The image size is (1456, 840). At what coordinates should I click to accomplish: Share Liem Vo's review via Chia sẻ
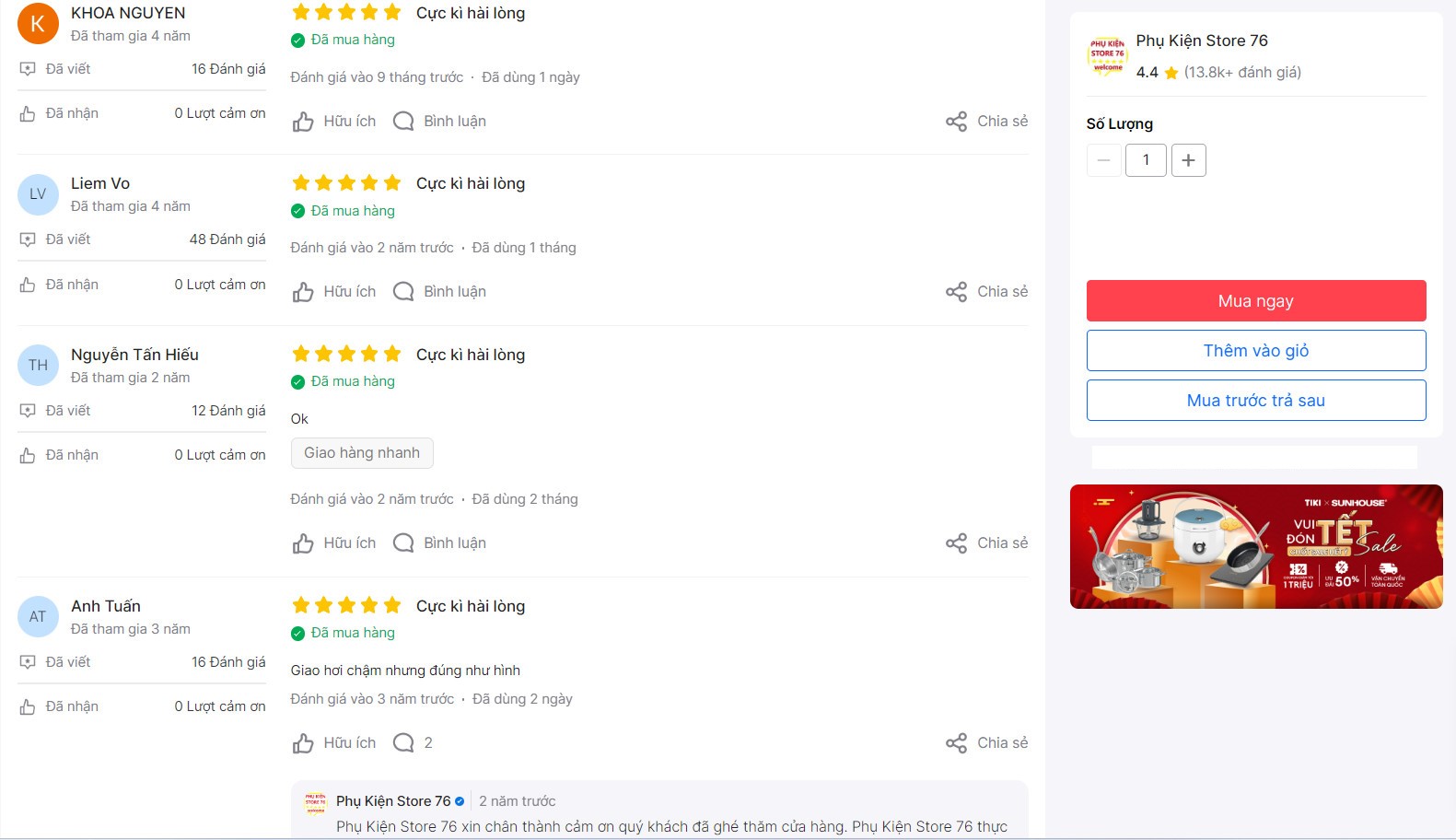[x=986, y=292]
